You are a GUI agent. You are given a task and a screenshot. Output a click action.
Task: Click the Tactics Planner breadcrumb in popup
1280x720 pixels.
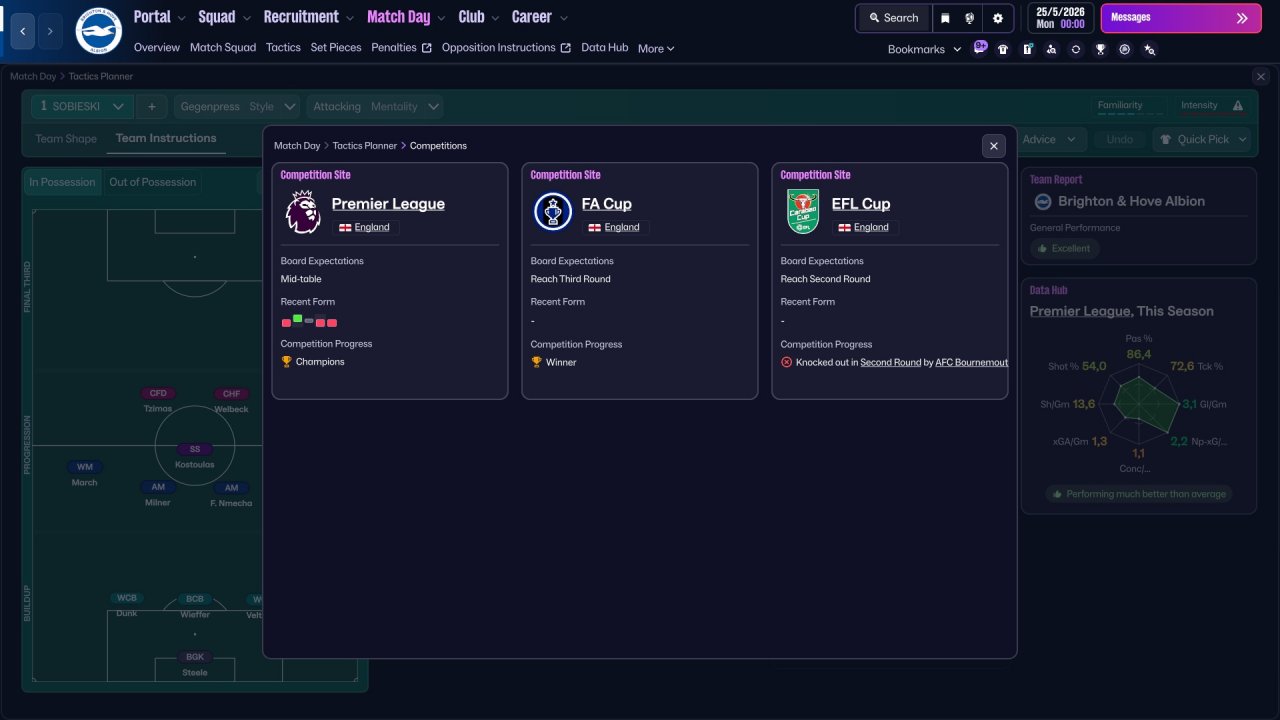(365, 146)
